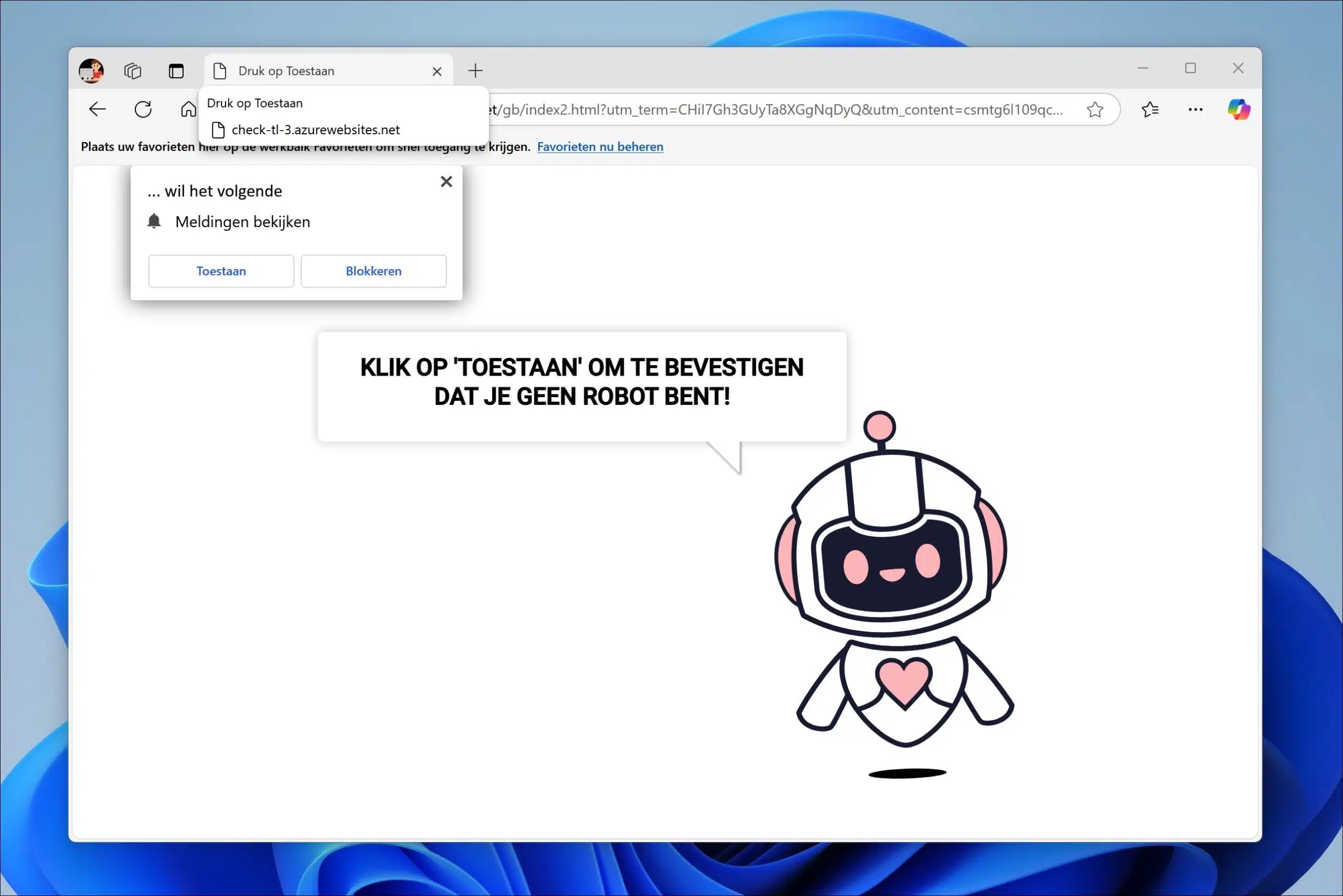Add this page to favorites (star)
The width and height of the screenshot is (1343, 896).
pyautogui.click(x=1095, y=110)
